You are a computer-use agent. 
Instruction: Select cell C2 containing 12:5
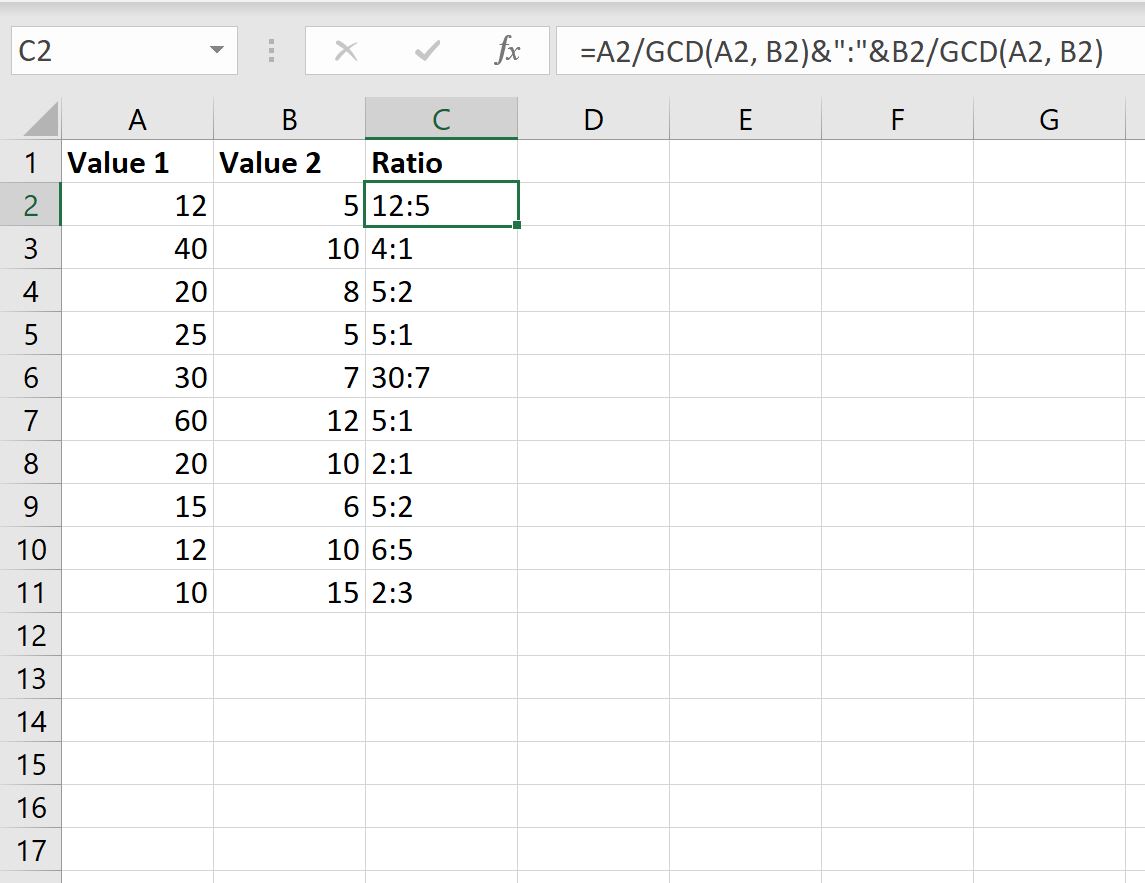441,205
